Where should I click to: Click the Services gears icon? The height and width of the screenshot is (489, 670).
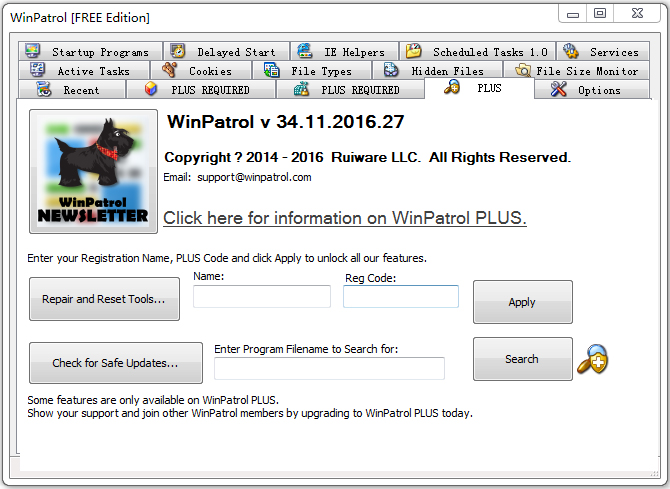(x=570, y=51)
